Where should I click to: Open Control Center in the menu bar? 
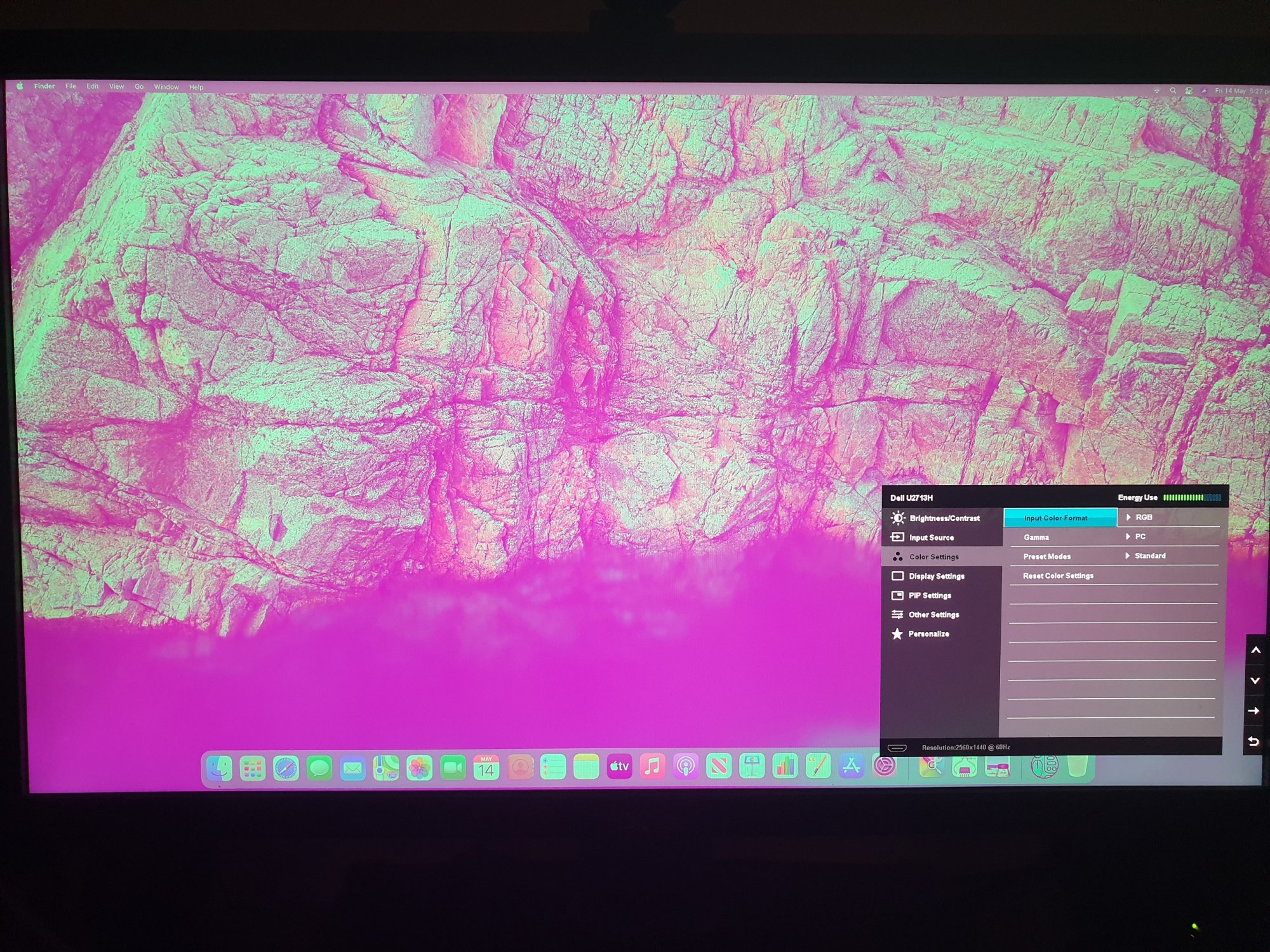click(x=1189, y=91)
